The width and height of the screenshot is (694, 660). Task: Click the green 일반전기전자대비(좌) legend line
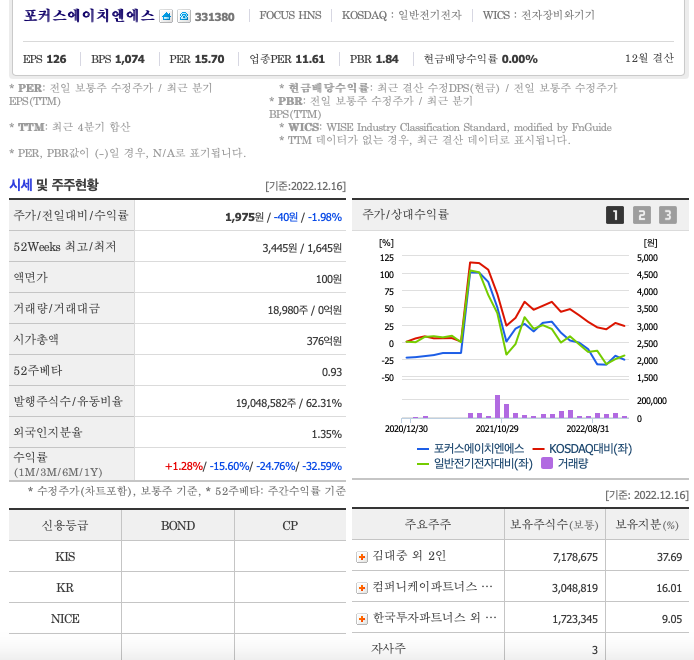[x=423, y=464]
